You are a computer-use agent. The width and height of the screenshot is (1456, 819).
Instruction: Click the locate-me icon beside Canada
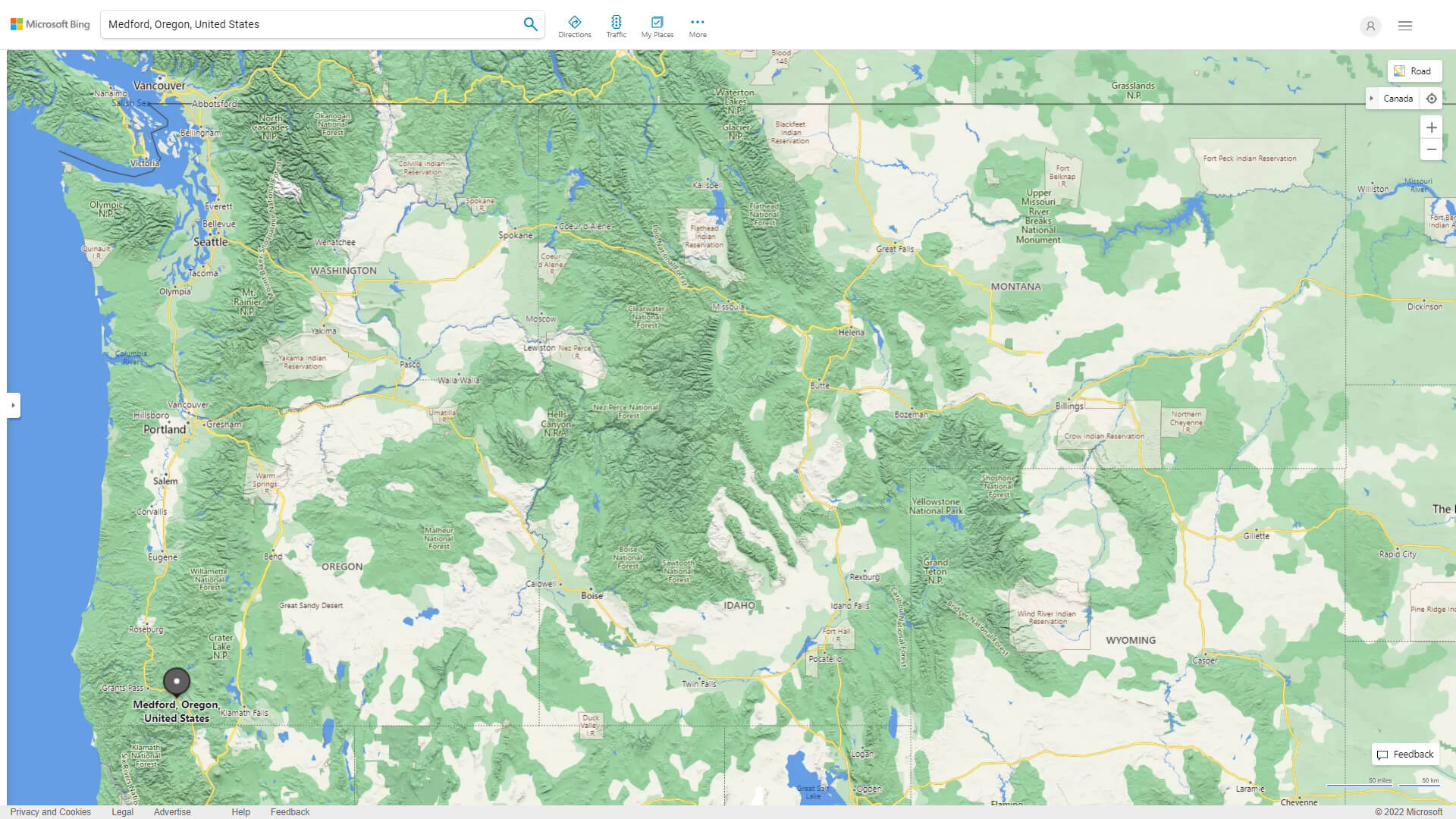(1432, 98)
